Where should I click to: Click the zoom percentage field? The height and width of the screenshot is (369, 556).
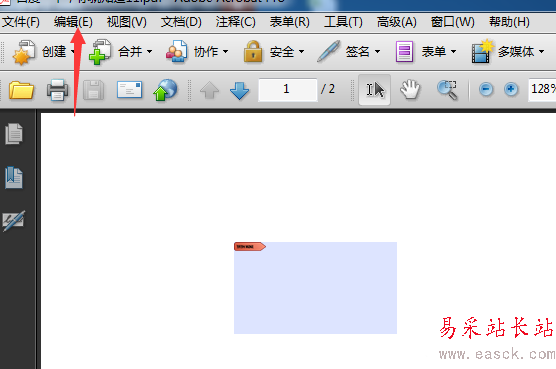click(542, 89)
